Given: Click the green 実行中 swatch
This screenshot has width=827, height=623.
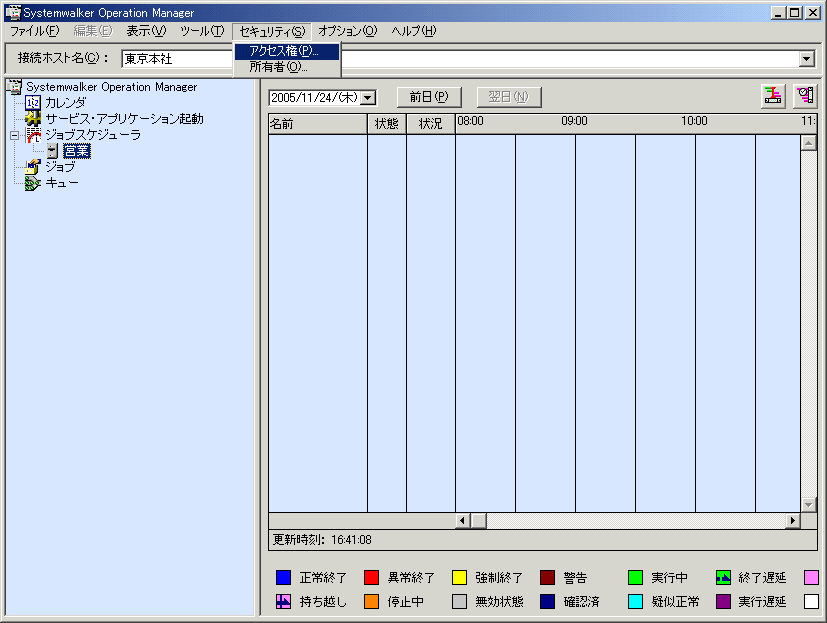Looking at the screenshot, I should (x=636, y=578).
